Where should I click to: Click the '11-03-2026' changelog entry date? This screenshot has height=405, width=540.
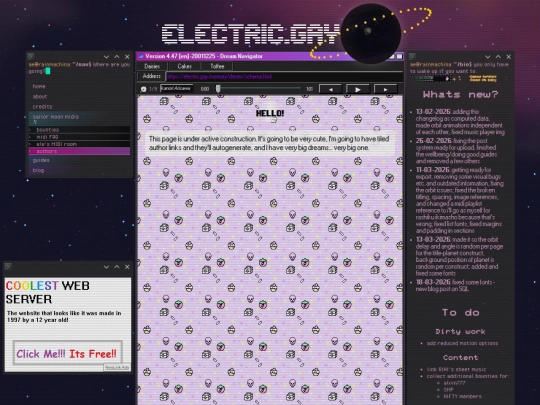click(x=433, y=170)
